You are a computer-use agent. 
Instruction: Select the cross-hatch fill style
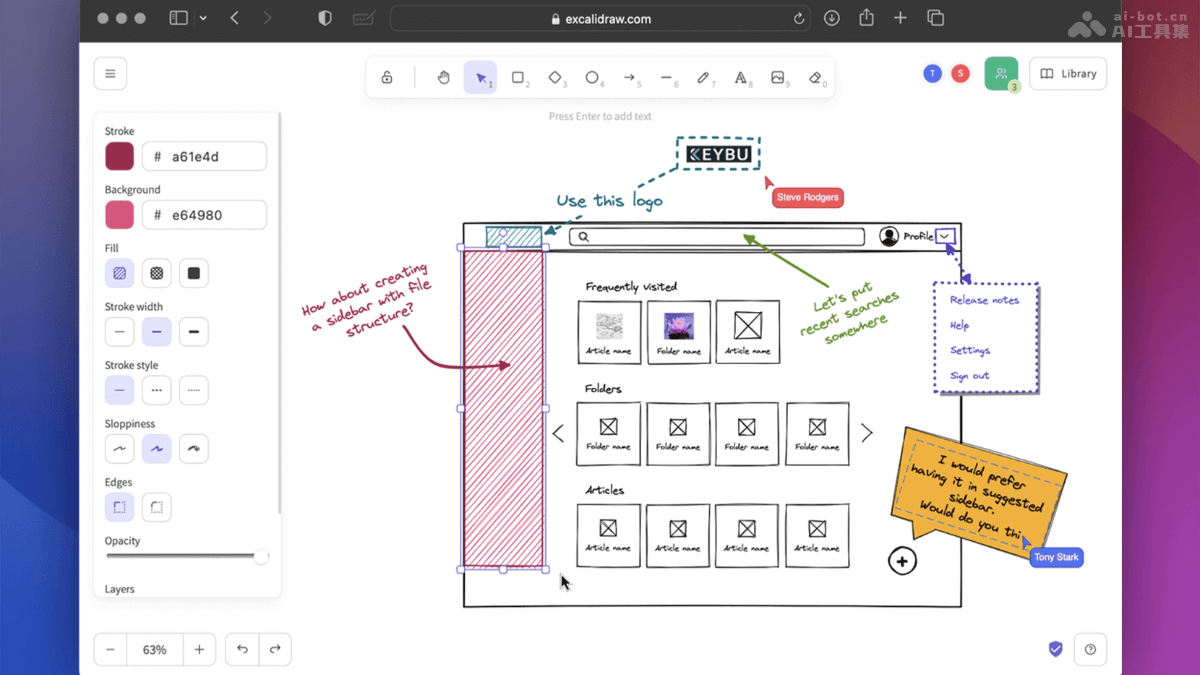[156, 272]
